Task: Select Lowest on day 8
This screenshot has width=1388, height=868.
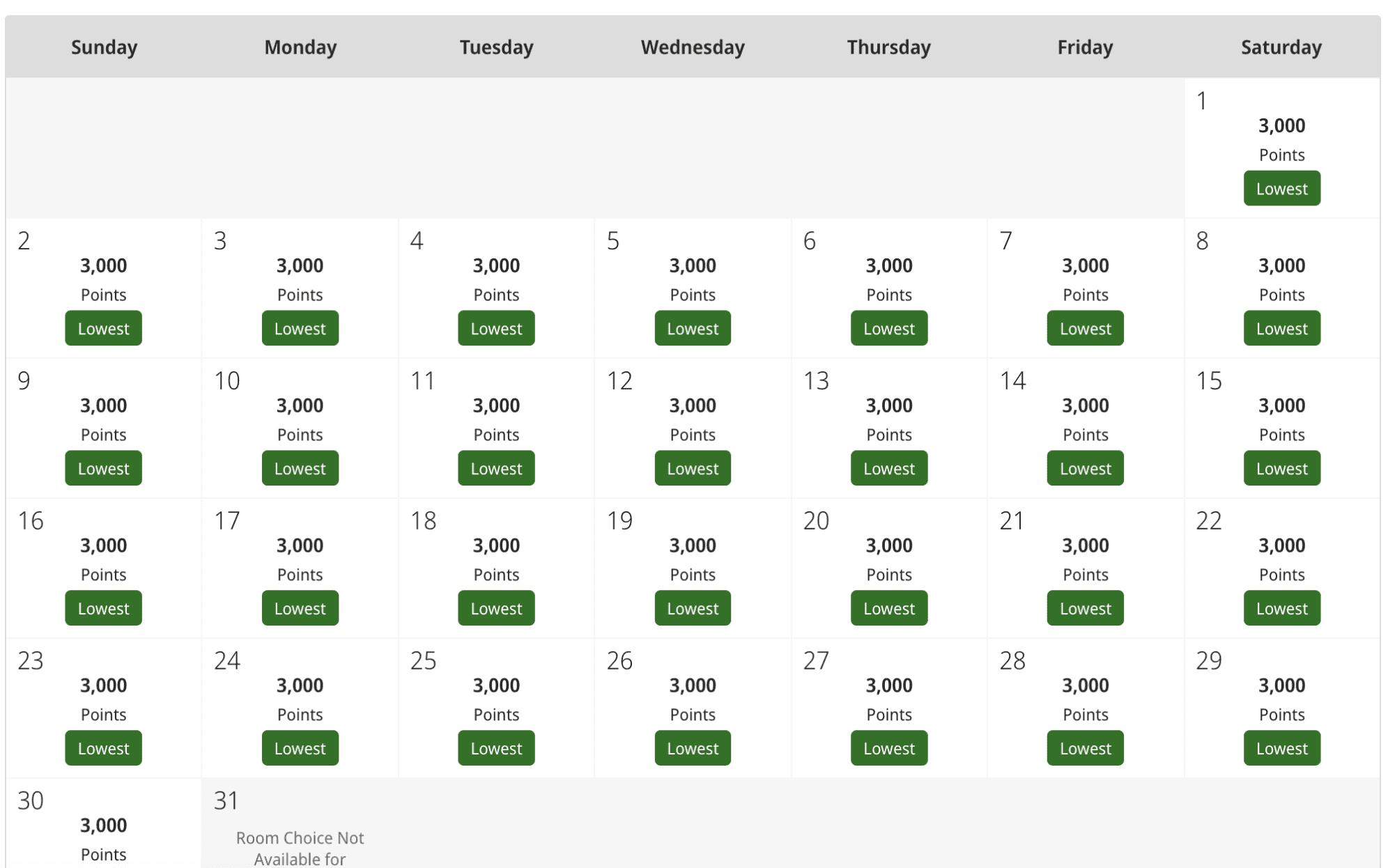Action: (x=1281, y=328)
